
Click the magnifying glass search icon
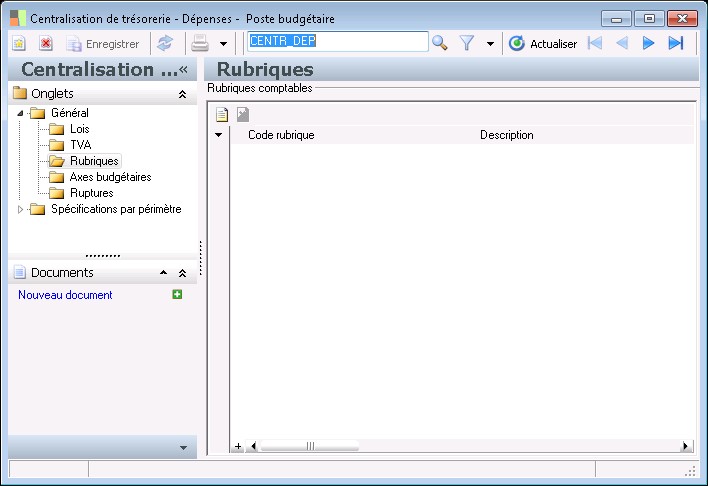[x=440, y=43]
